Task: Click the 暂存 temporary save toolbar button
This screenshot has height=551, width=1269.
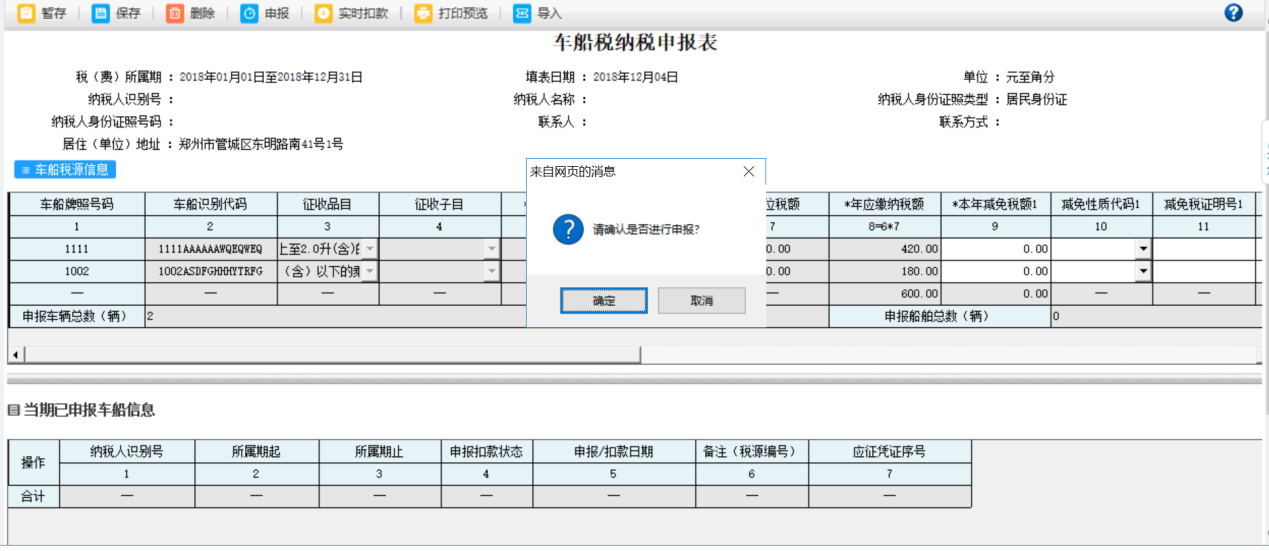Action: tap(42, 13)
